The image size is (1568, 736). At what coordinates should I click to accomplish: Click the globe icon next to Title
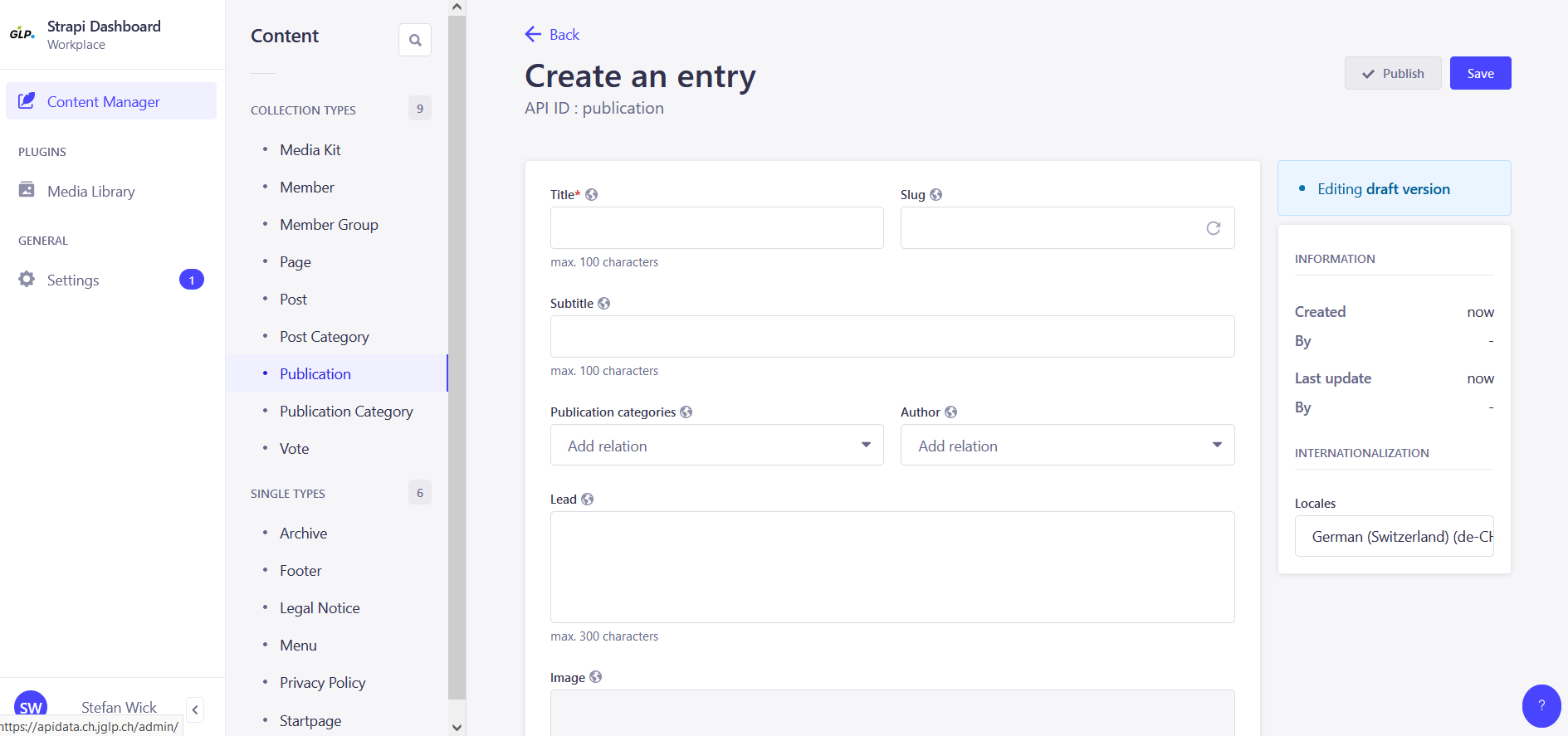pyautogui.click(x=591, y=194)
